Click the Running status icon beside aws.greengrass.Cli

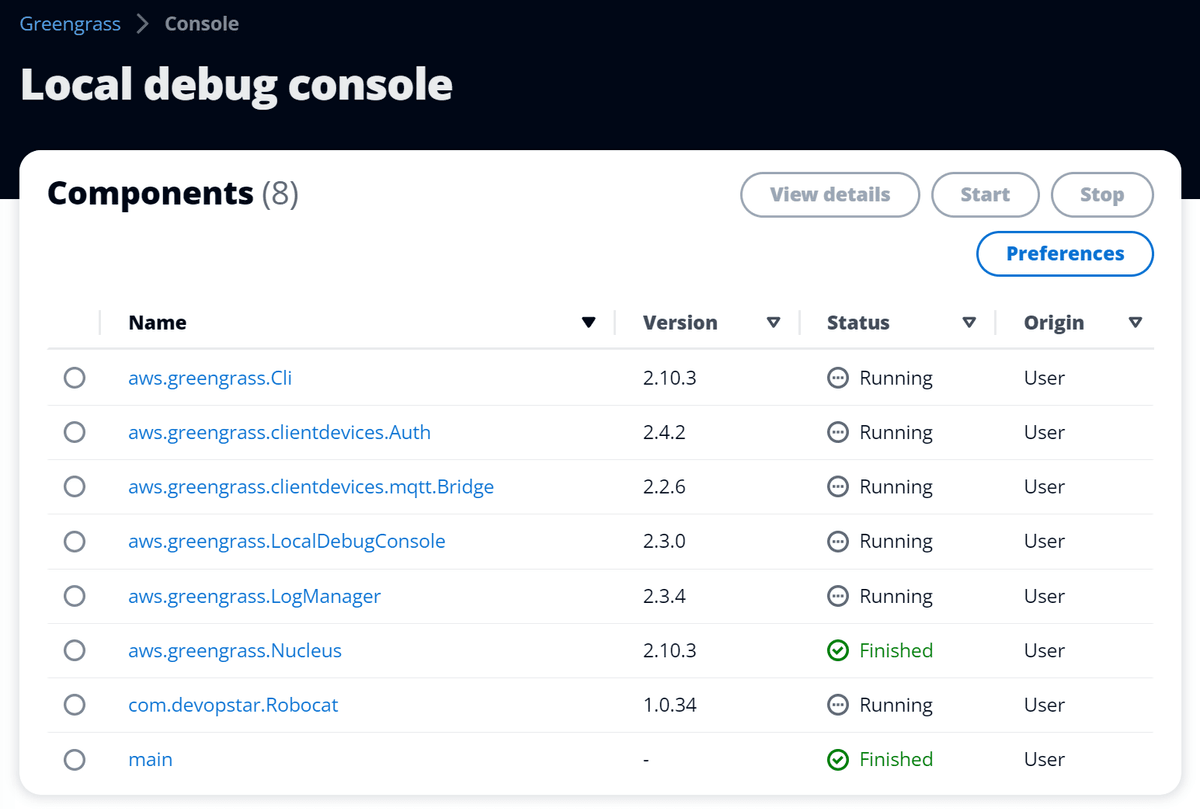837,378
